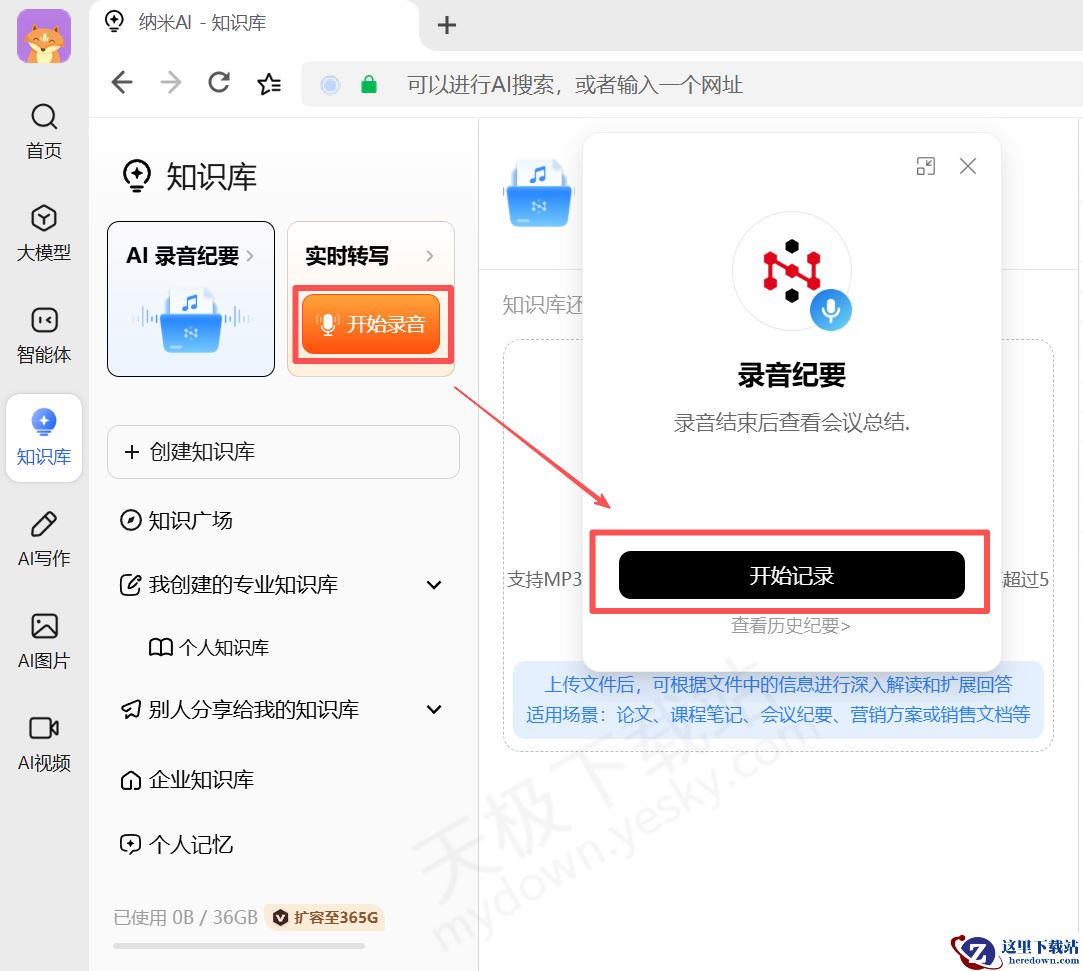
Task: Click the 开始记录 button
Action: [x=790, y=574]
